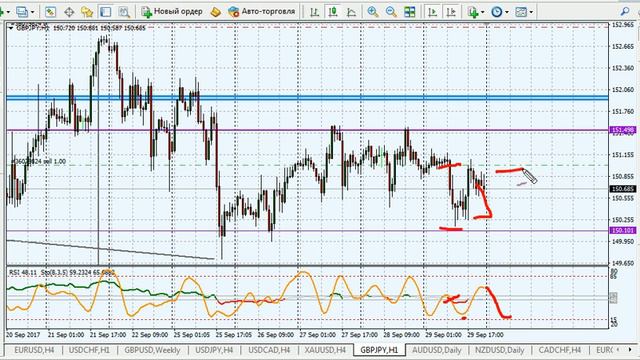Click the current price label 150.685
640x360 pixels.
coord(622,189)
